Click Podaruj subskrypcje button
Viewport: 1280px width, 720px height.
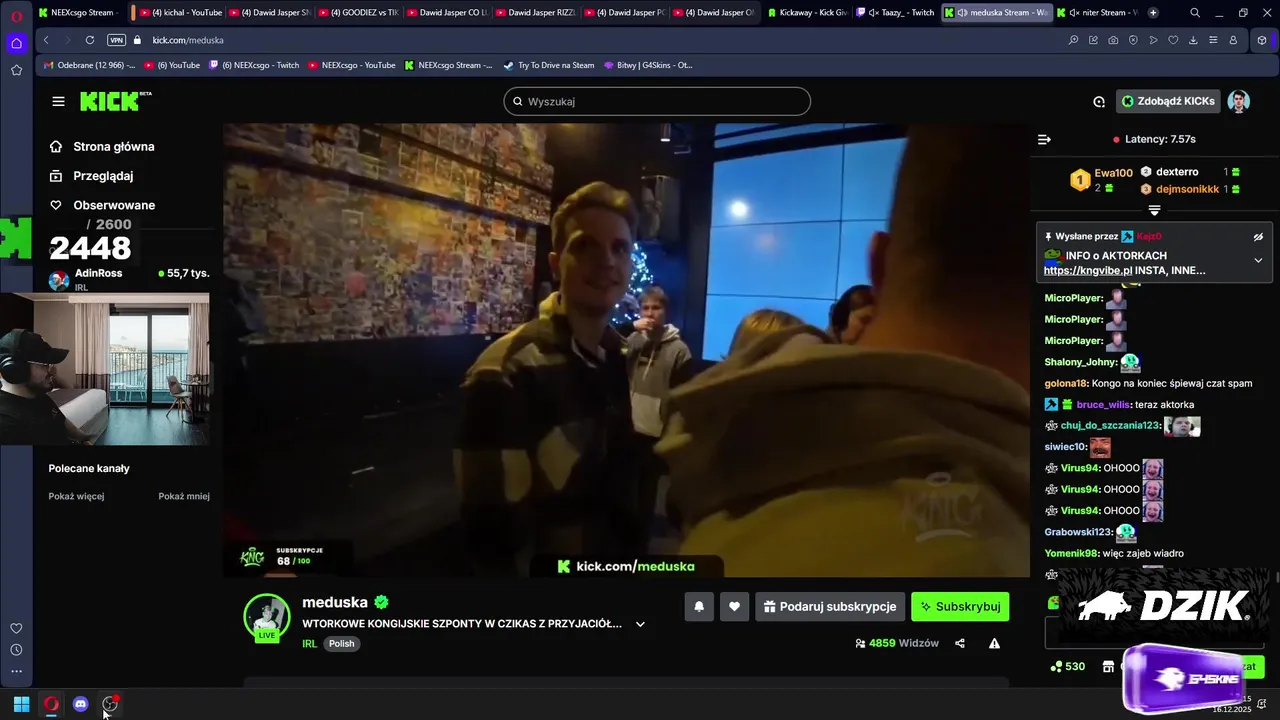tap(830, 606)
